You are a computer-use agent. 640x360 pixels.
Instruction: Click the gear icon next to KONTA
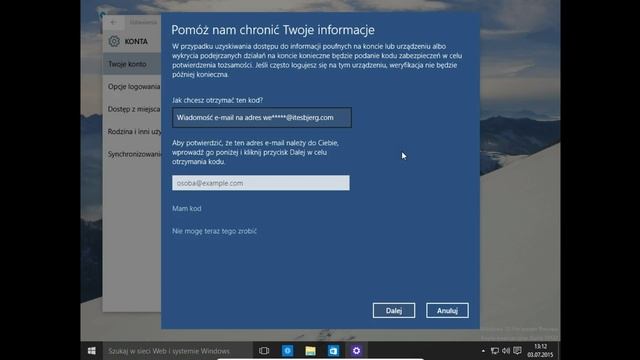pyautogui.click(x=114, y=41)
